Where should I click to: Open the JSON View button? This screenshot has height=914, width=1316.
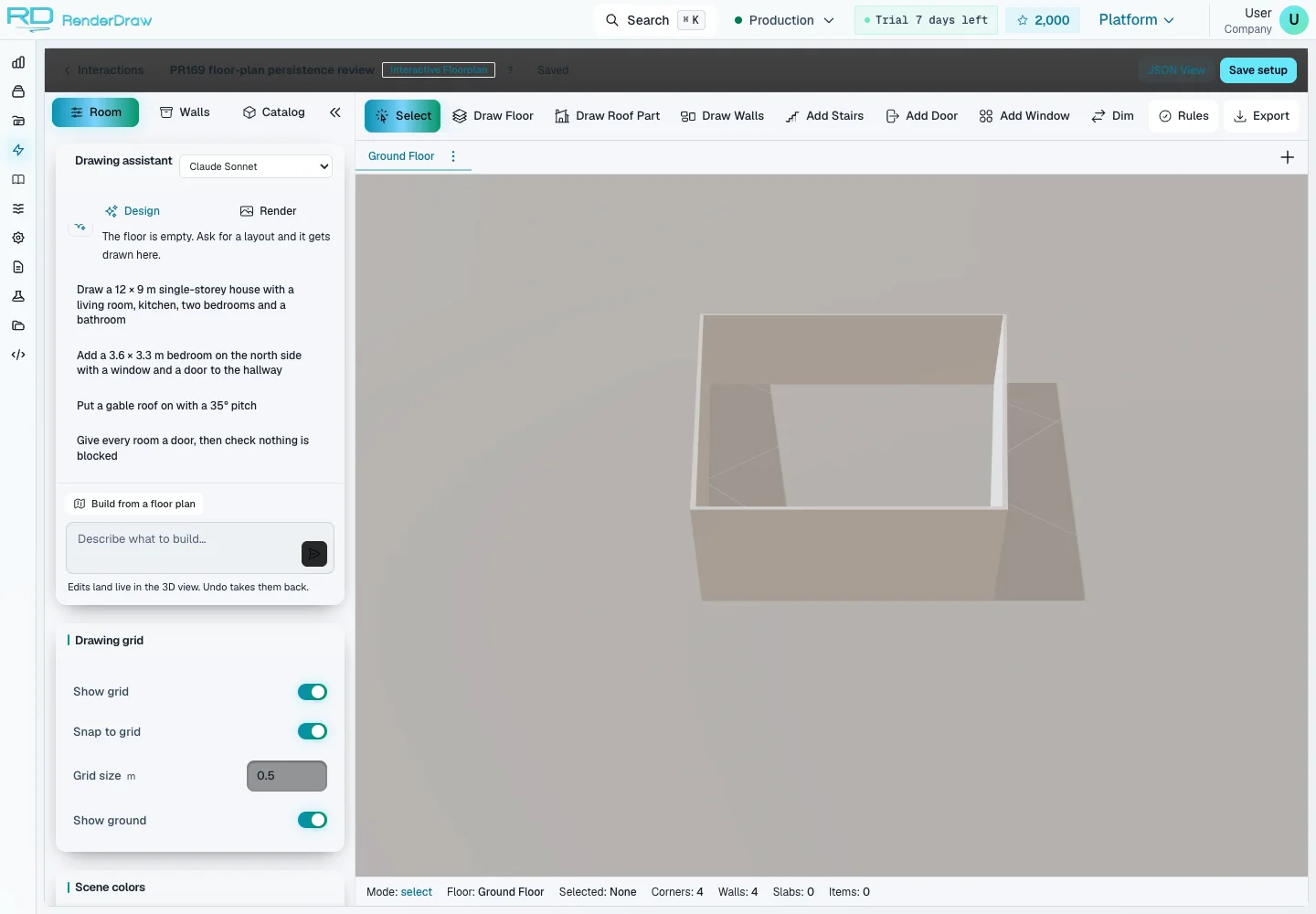click(1176, 70)
